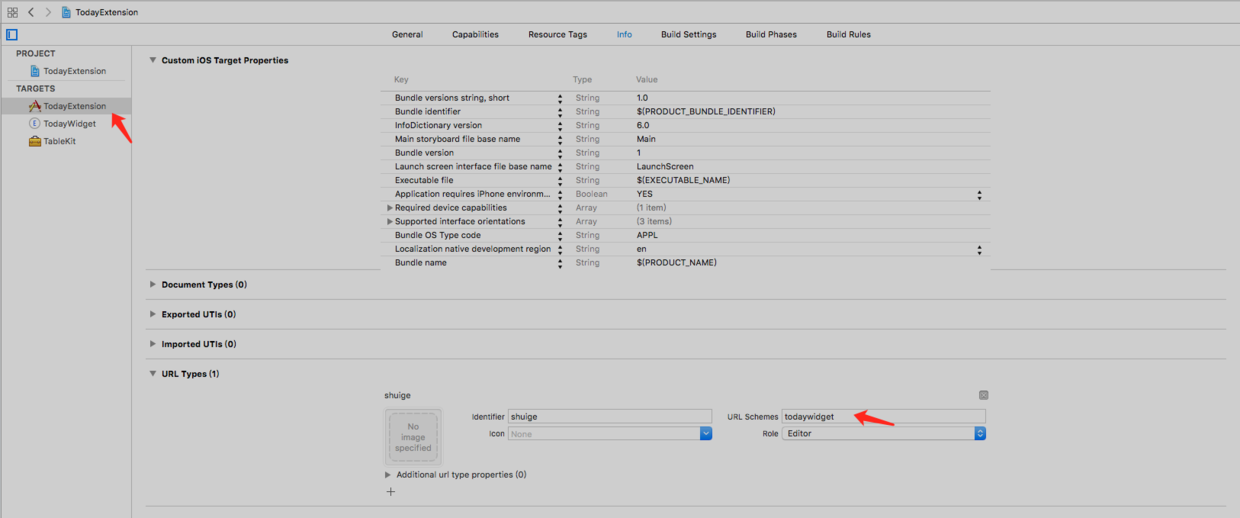Viewport: 1240px width, 518px height.
Task: Collapse Custom iOS Target Properties section
Action: [153, 60]
